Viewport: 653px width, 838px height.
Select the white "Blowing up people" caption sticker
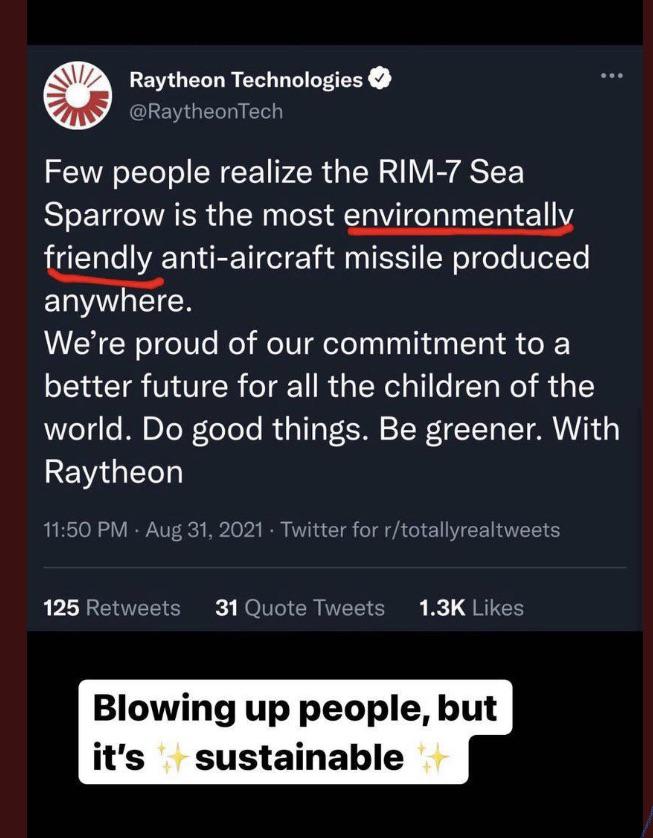(294, 732)
